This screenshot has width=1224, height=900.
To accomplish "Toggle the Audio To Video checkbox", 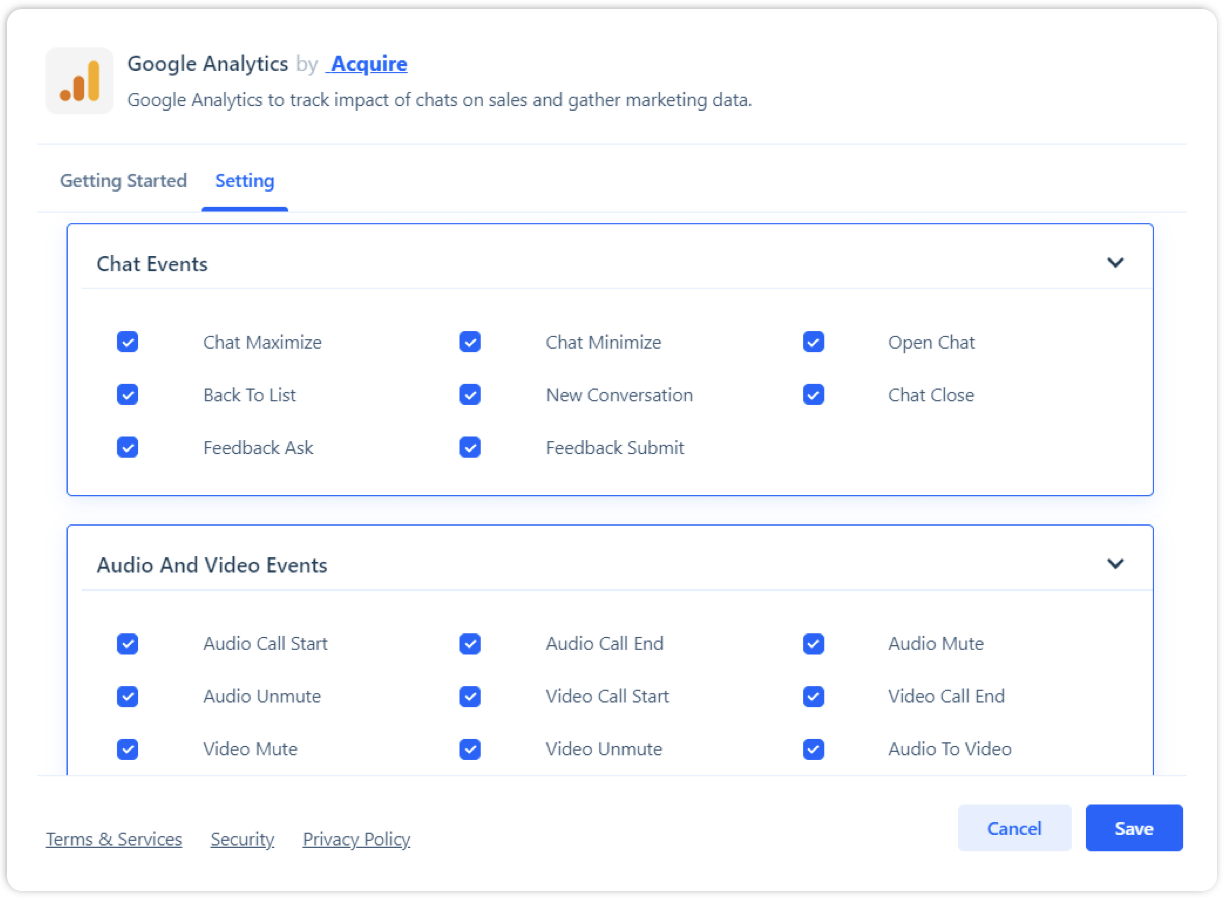I will (813, 749).
